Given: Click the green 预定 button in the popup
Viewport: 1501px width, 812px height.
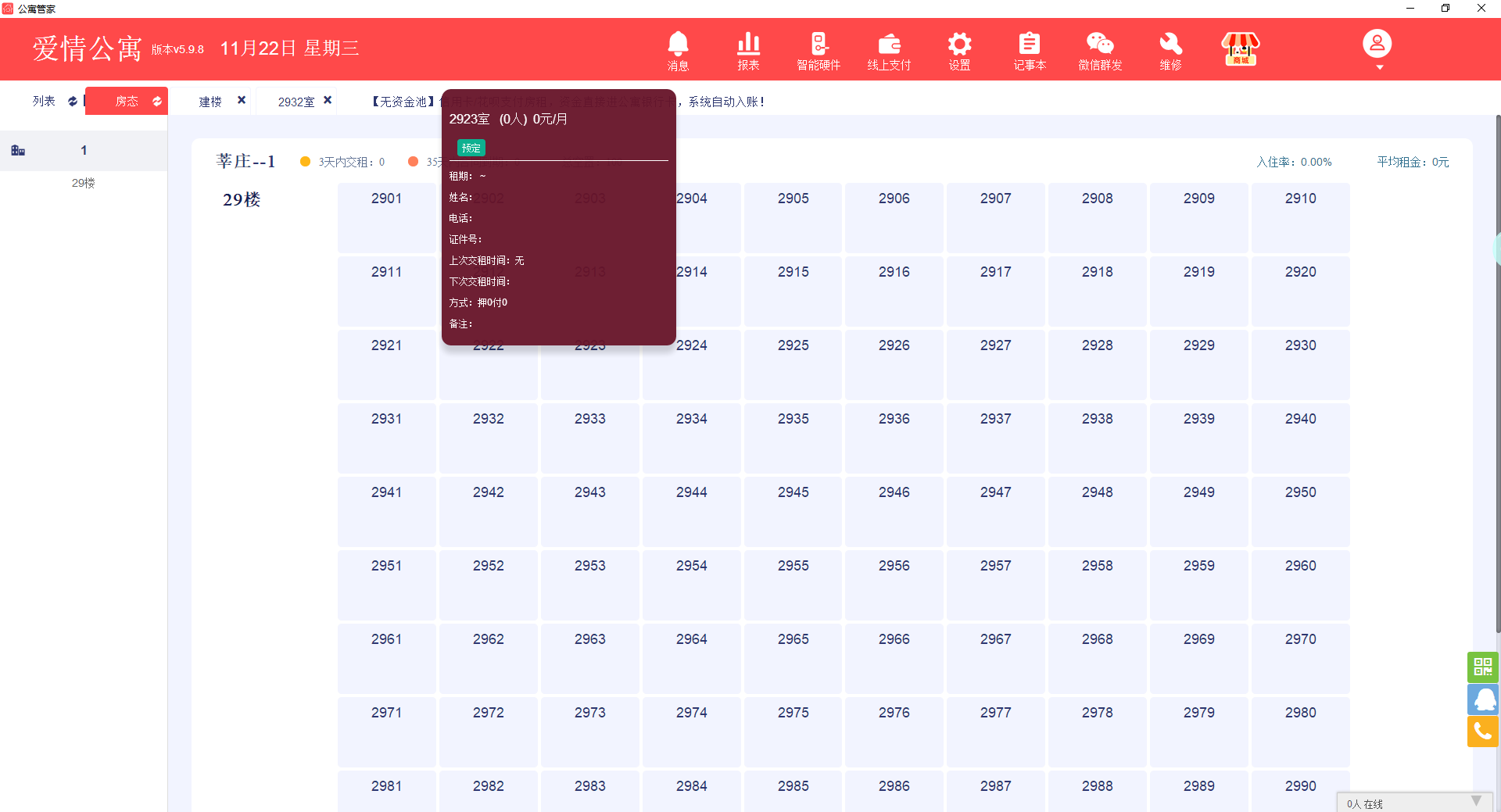Looking at the screenshot, I should (471, 148).
